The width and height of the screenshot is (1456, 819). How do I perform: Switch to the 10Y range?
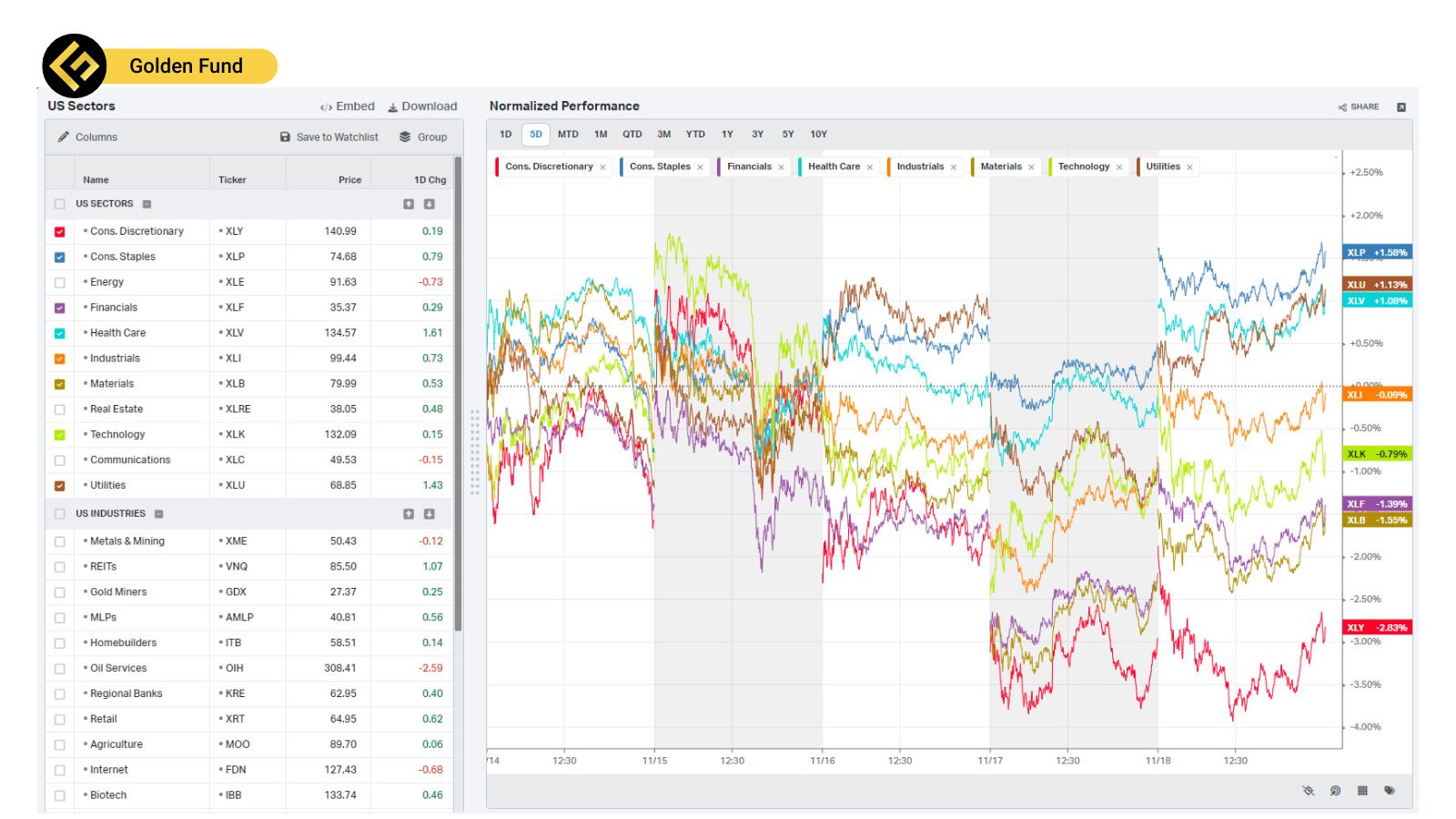click(x=819, y=135)
